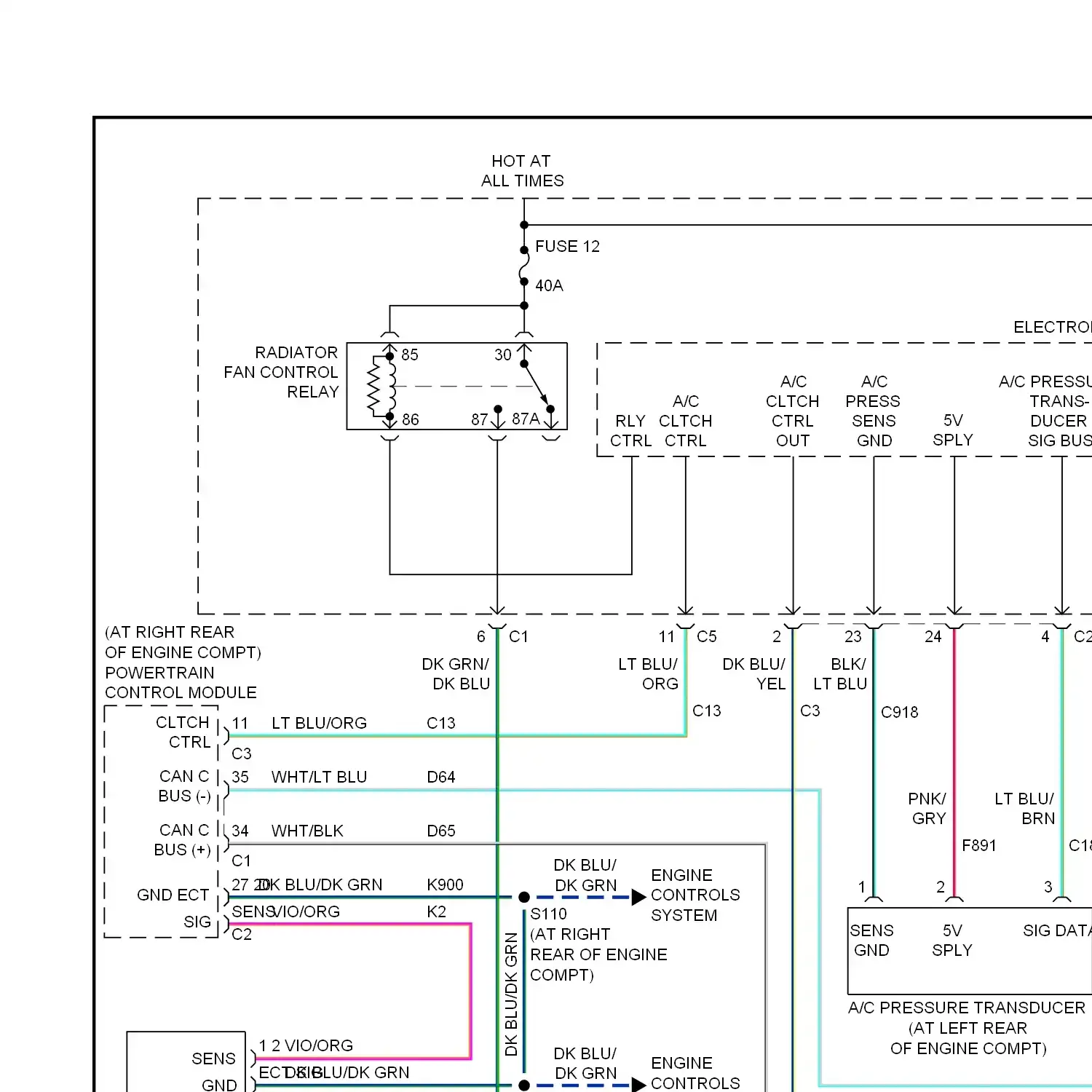Click the 40A fuse rating text

(549, 285)
